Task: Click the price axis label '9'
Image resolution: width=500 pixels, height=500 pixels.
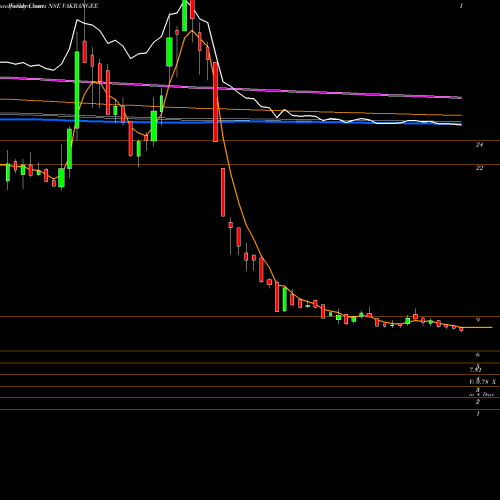Action: pyautogui.click(x=478, y=320)
